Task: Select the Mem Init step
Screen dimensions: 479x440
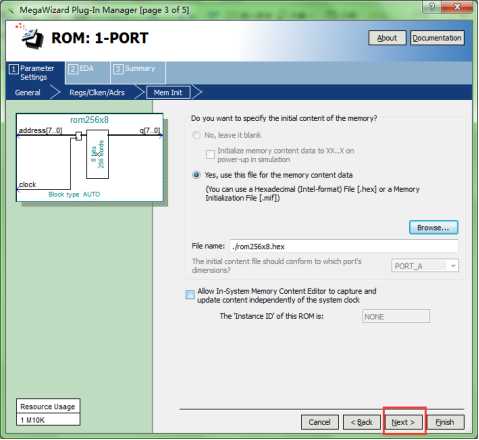Action: pyautogui.click(x=168, y=93)
